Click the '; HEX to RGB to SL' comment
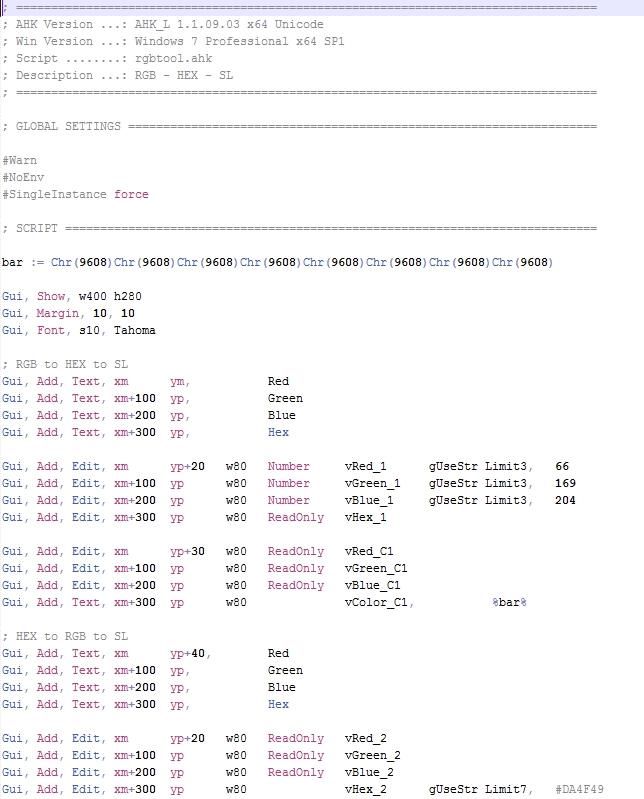 click(x=65, y=636)
